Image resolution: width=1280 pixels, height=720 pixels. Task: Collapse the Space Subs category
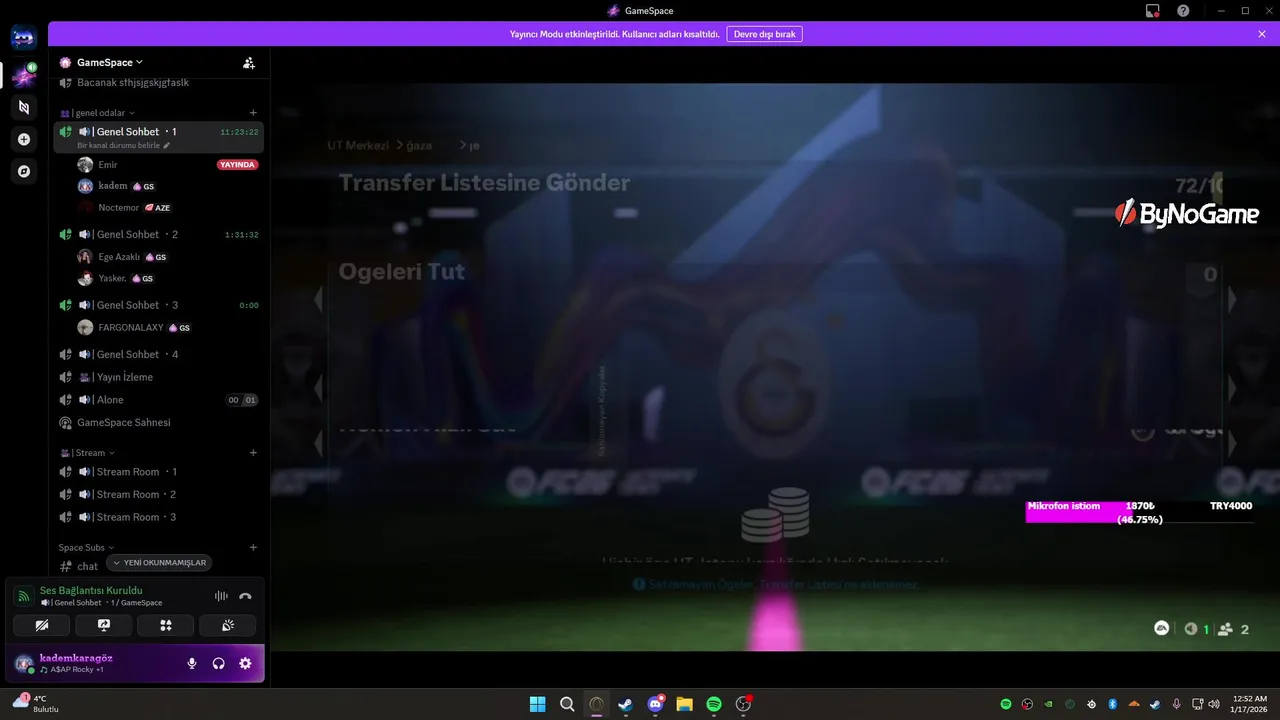pyautogui.click(x=86, y=548)
